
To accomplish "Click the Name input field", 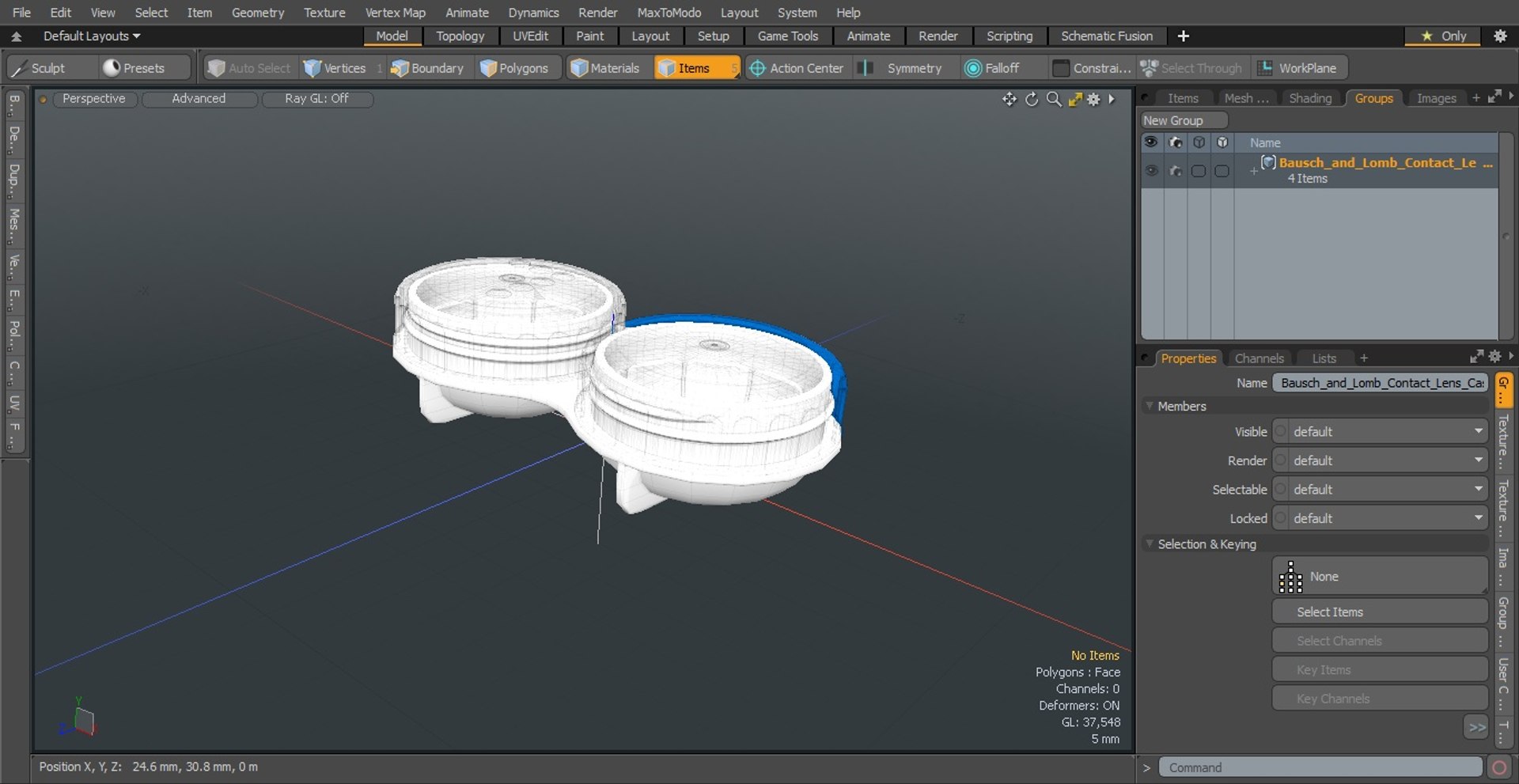I will [1380, 383].
